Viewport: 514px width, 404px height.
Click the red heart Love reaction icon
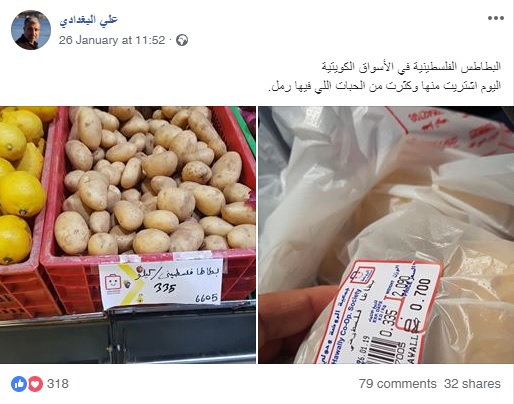(35, 384)
